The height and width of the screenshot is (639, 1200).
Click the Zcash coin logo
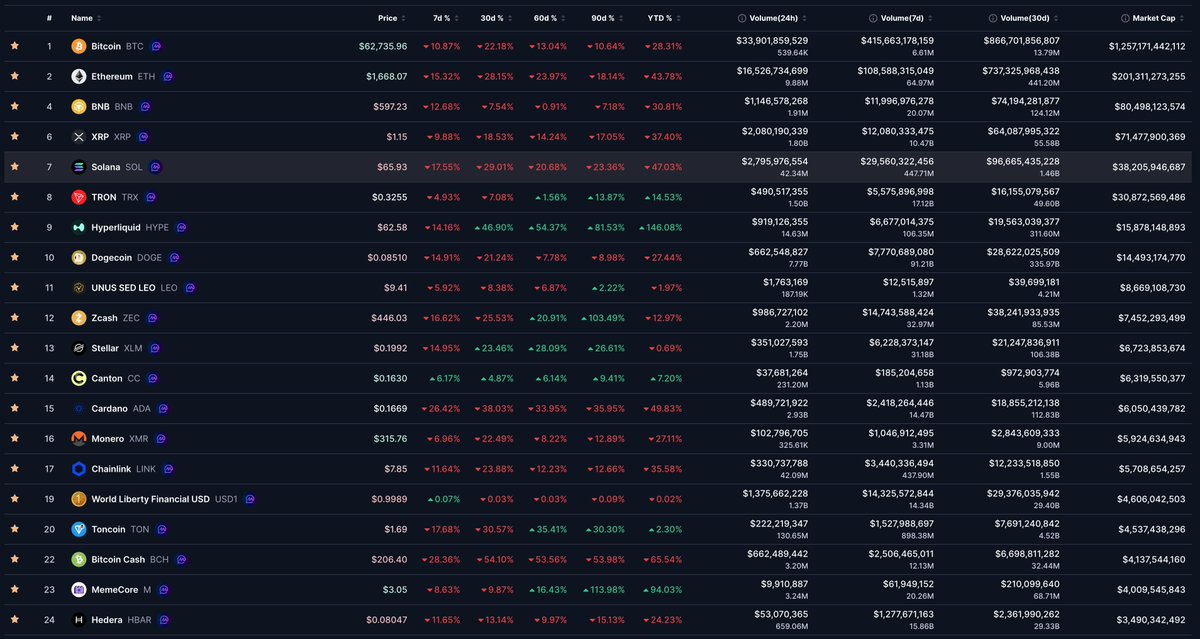(79, 318)
